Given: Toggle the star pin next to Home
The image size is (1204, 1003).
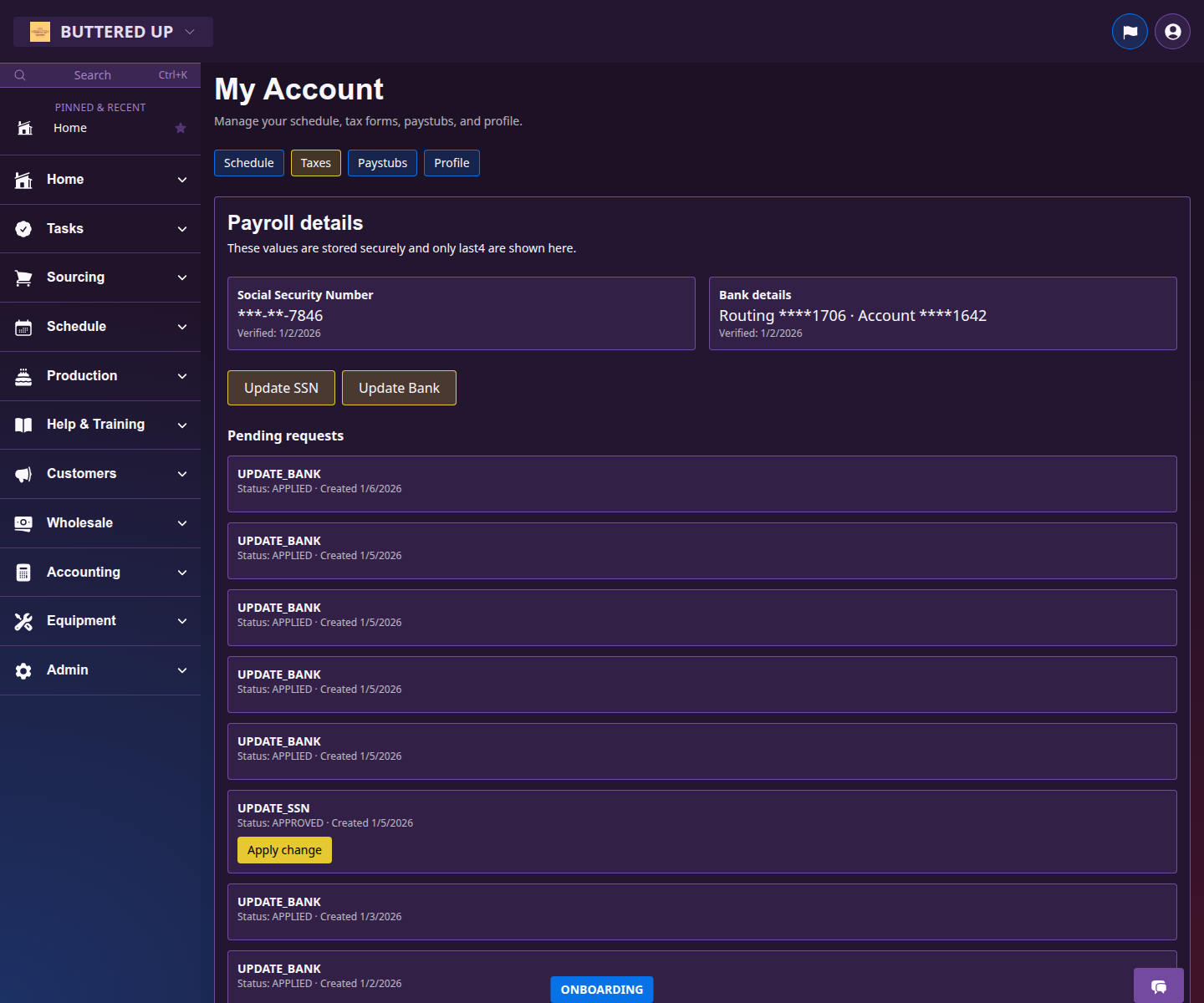Looking at the screenshot, I should coord(181,128).
